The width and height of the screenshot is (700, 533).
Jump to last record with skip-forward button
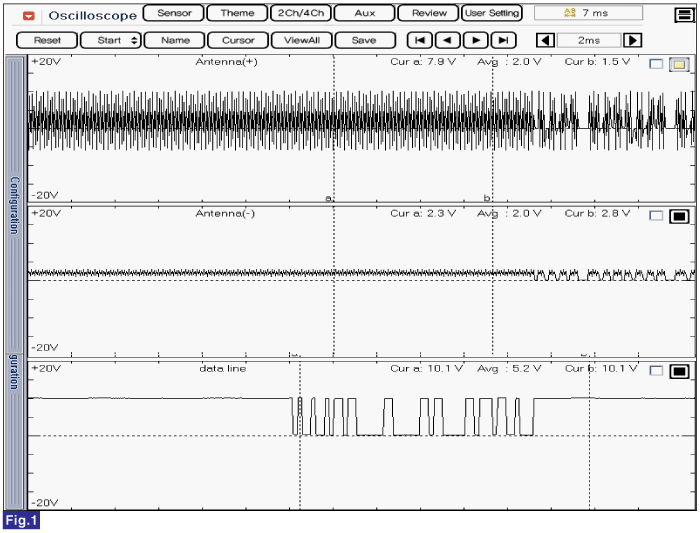504,40
